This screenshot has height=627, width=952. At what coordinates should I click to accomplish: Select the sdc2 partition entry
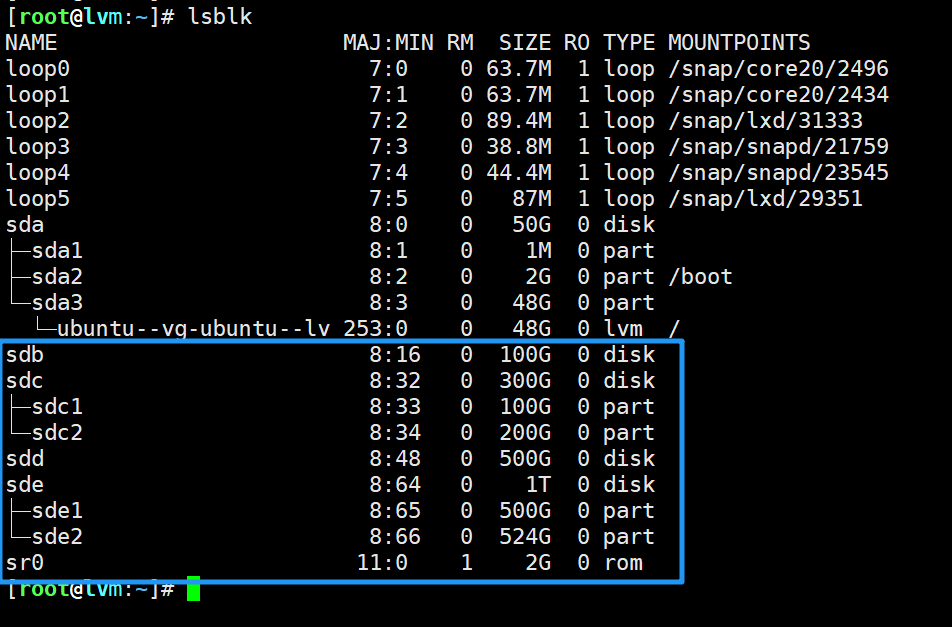[x=57, y=433]
